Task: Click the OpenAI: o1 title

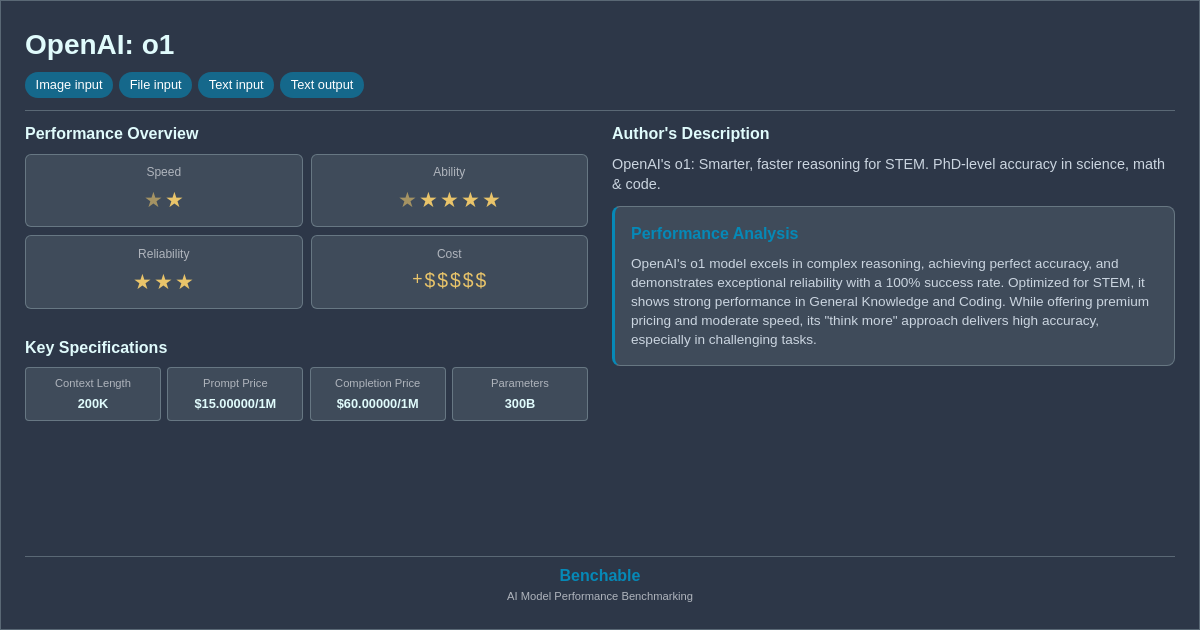Action: click(100, 44)
